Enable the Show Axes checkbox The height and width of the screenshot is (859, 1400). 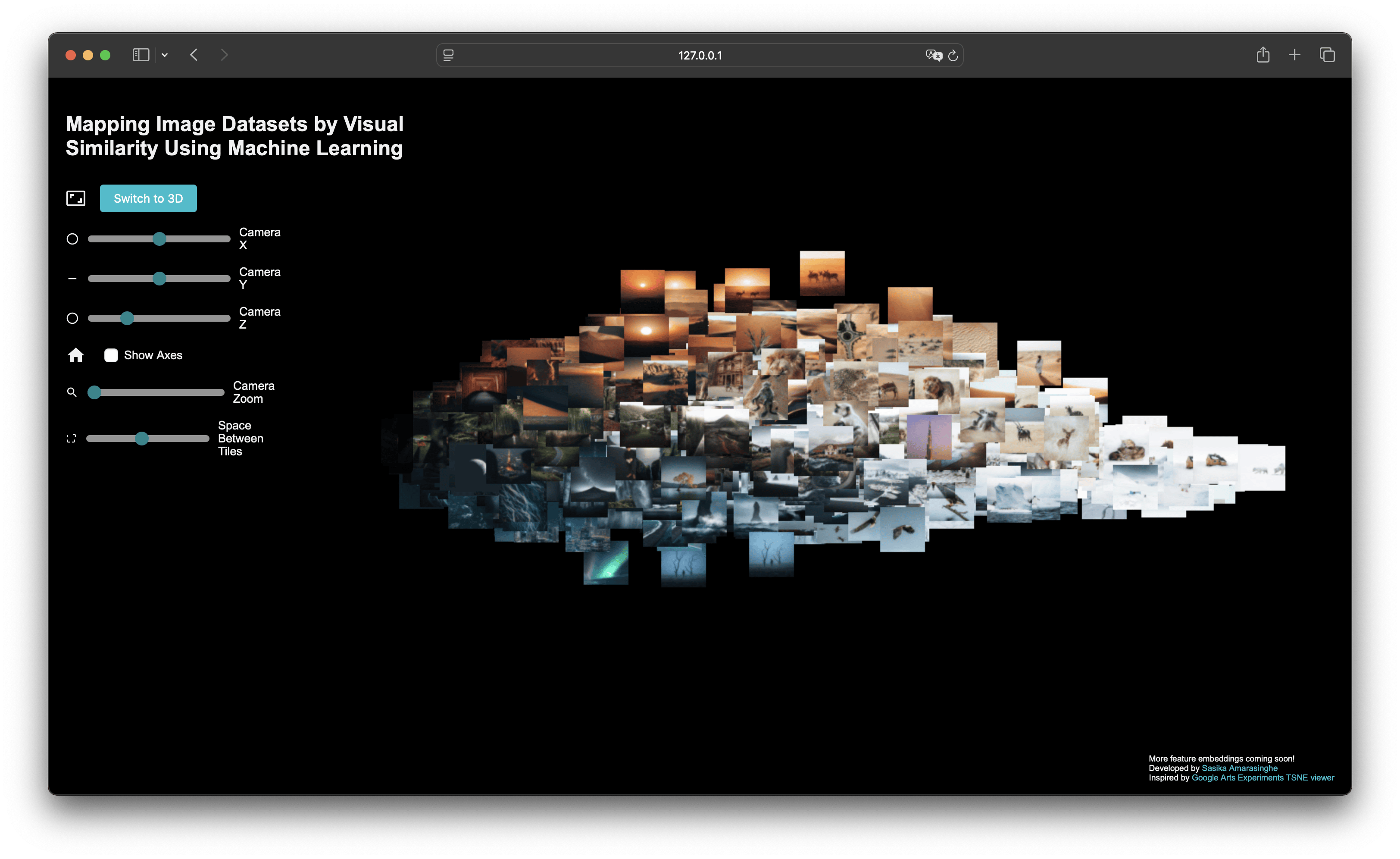(111, 355)
